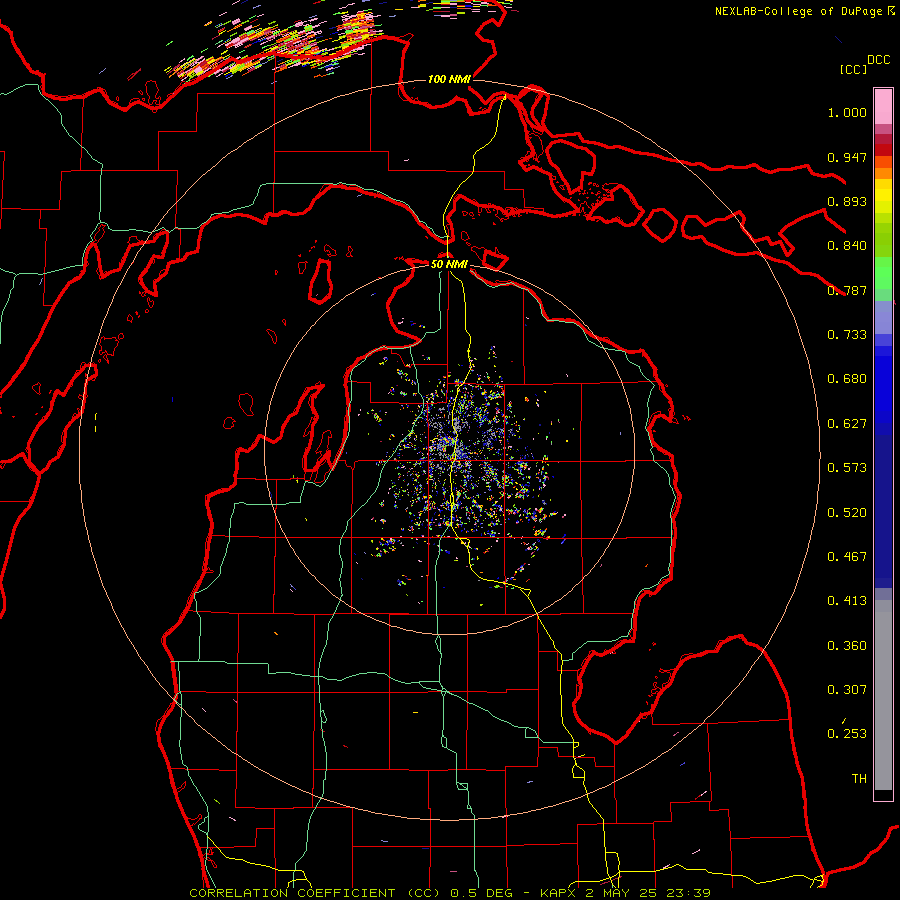Select the "0.947" scale value
This screenshot has height=900, width=900.
847,157
